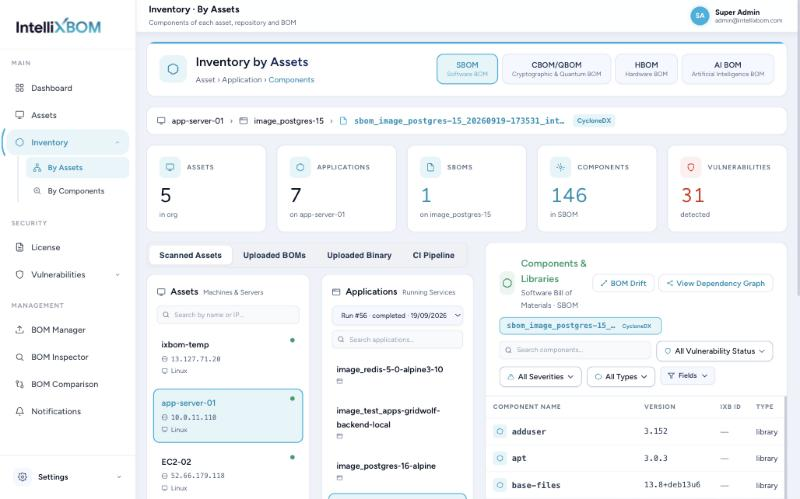Select the ixbom-temp asset card
Image resolution: width=800 pixels, height=499 pixels.
228,357
